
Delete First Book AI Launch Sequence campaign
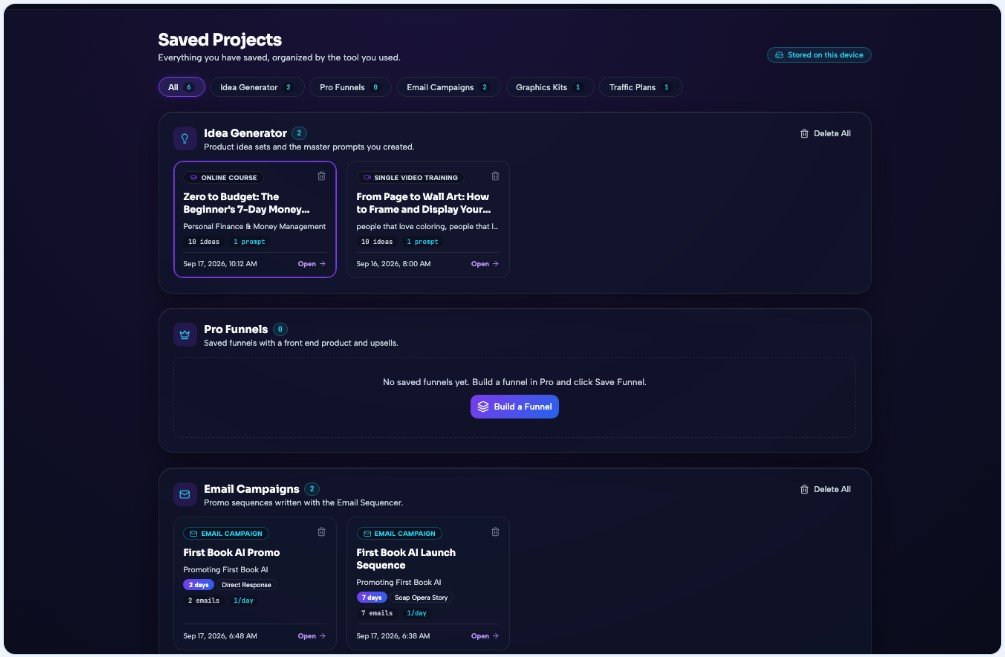(495, 532)
